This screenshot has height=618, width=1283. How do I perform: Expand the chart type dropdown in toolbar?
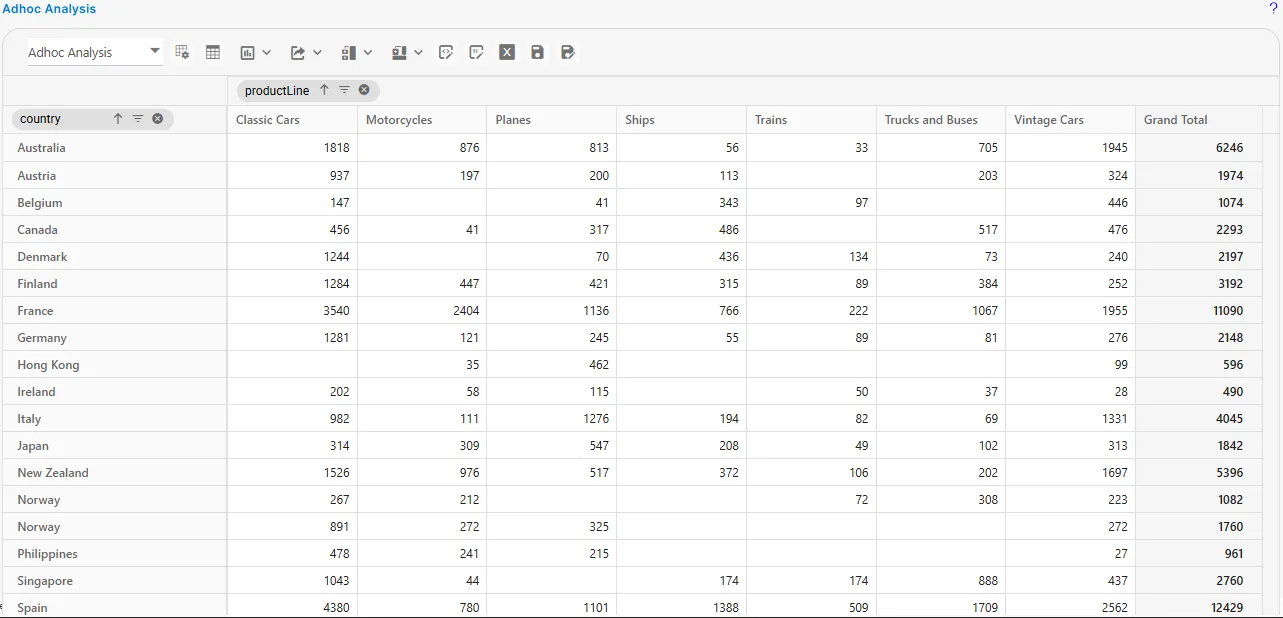click(255, 52)
